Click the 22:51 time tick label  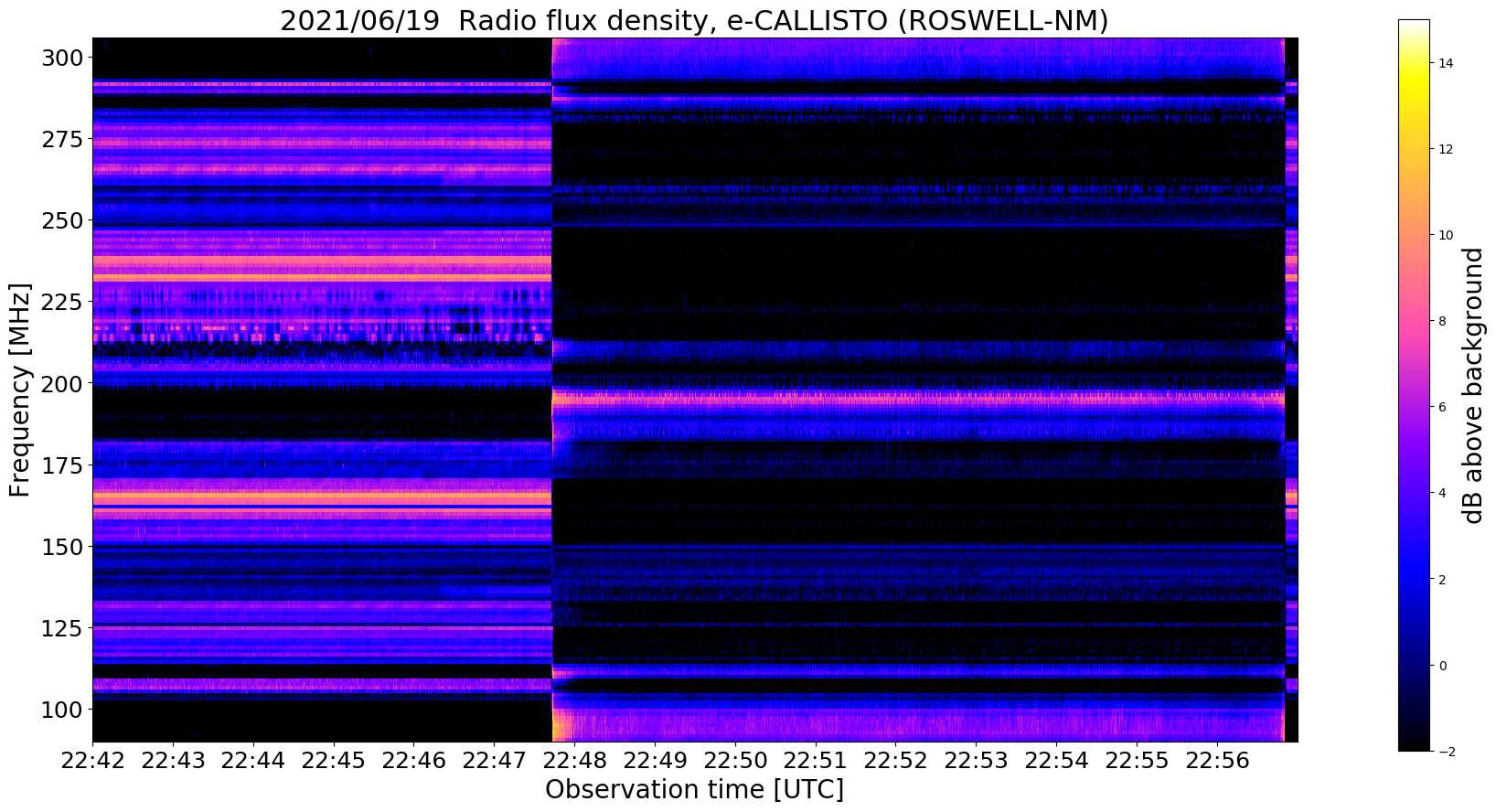pos(816,762)
